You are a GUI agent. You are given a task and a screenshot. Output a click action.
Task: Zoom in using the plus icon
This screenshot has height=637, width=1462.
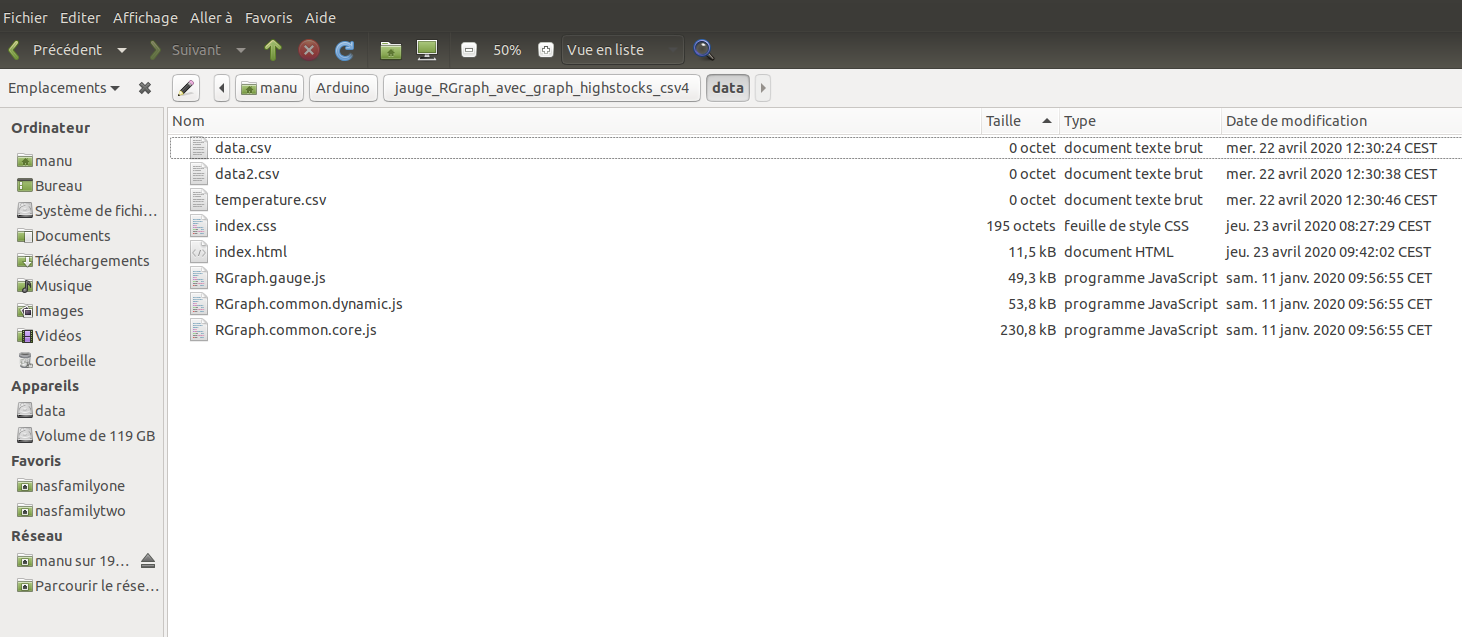point(545,50)
